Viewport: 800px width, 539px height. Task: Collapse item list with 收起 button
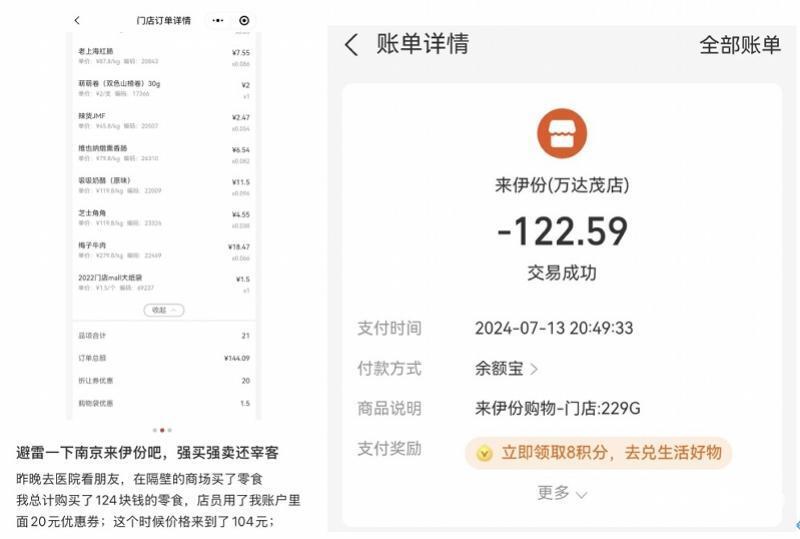click(x=164, y=310)
